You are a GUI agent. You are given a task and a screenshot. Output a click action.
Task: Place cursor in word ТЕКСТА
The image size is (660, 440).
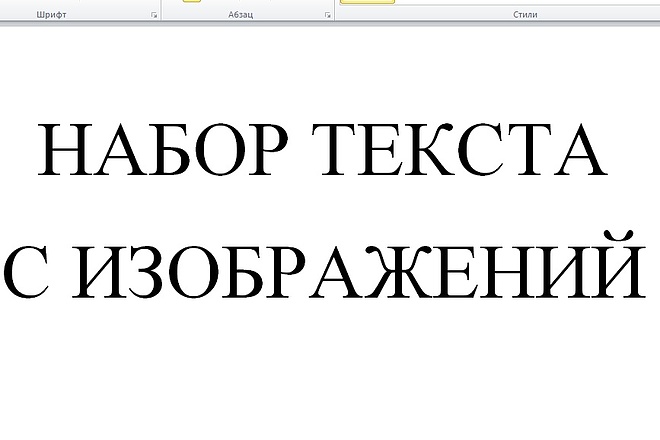[460, 149]
